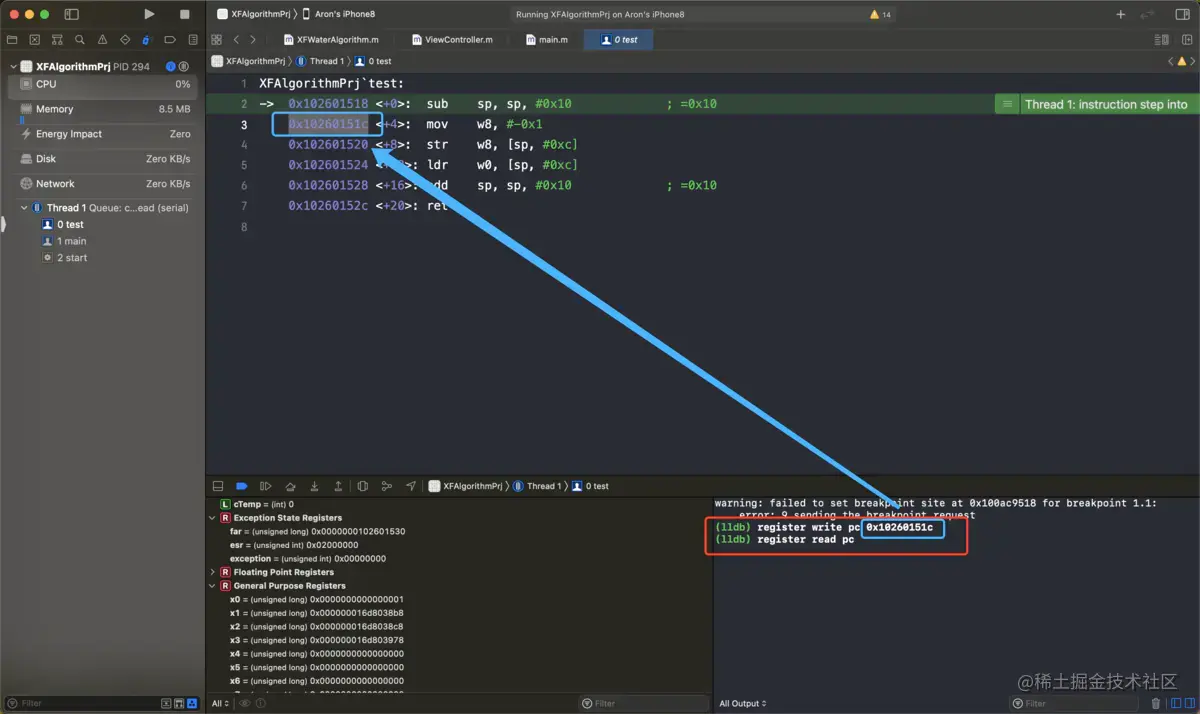Jump to next issue arrow
This screenshot has width=1200, height=714.
point(1193,61)
